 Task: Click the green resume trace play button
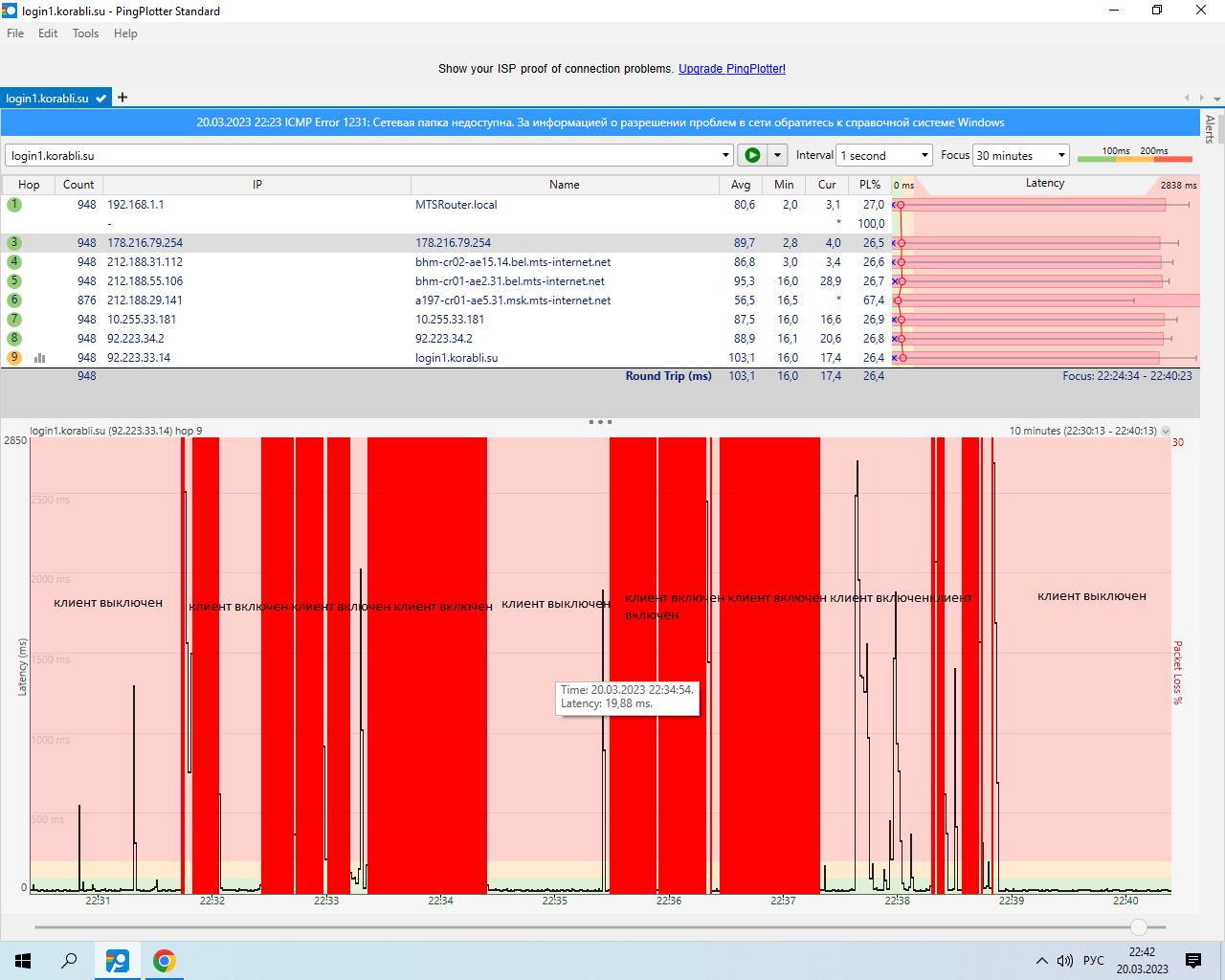[752, 155]
